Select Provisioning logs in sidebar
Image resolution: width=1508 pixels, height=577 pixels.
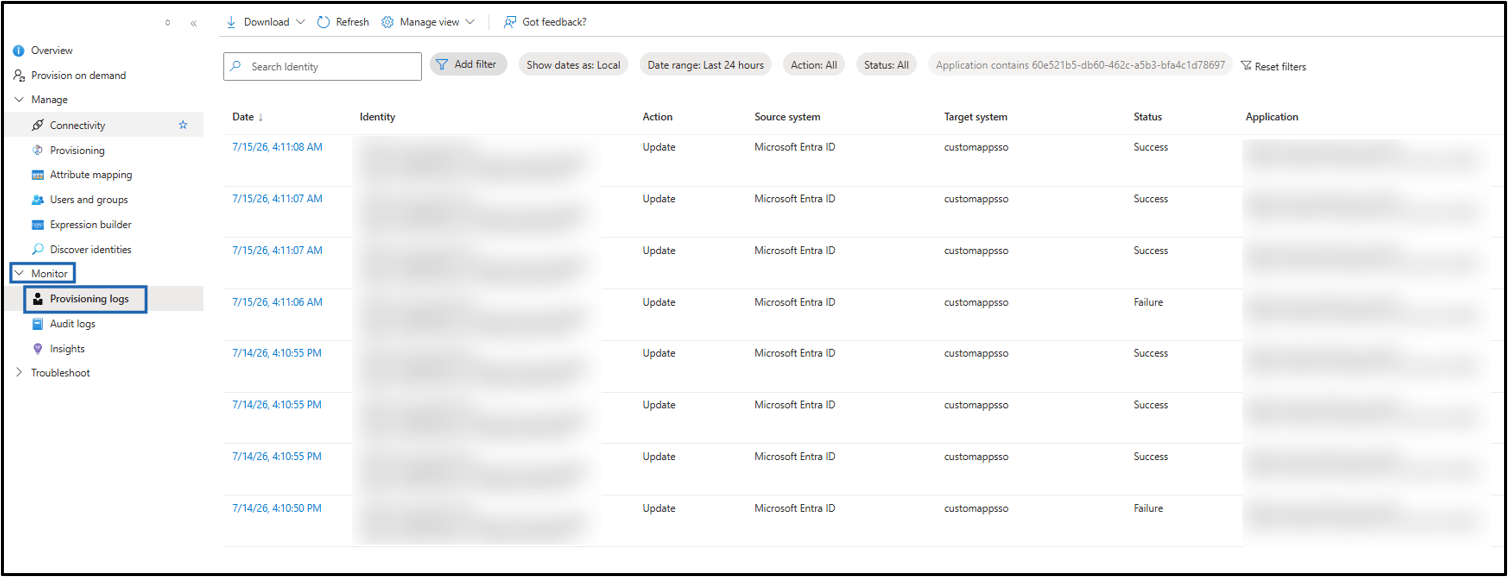click(x=89, y=299)
